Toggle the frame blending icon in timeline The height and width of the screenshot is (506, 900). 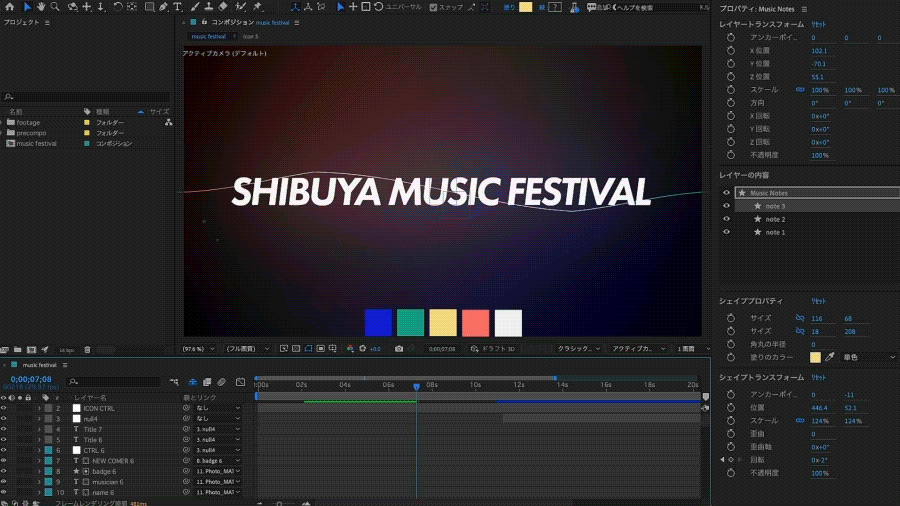coord(207,382)
